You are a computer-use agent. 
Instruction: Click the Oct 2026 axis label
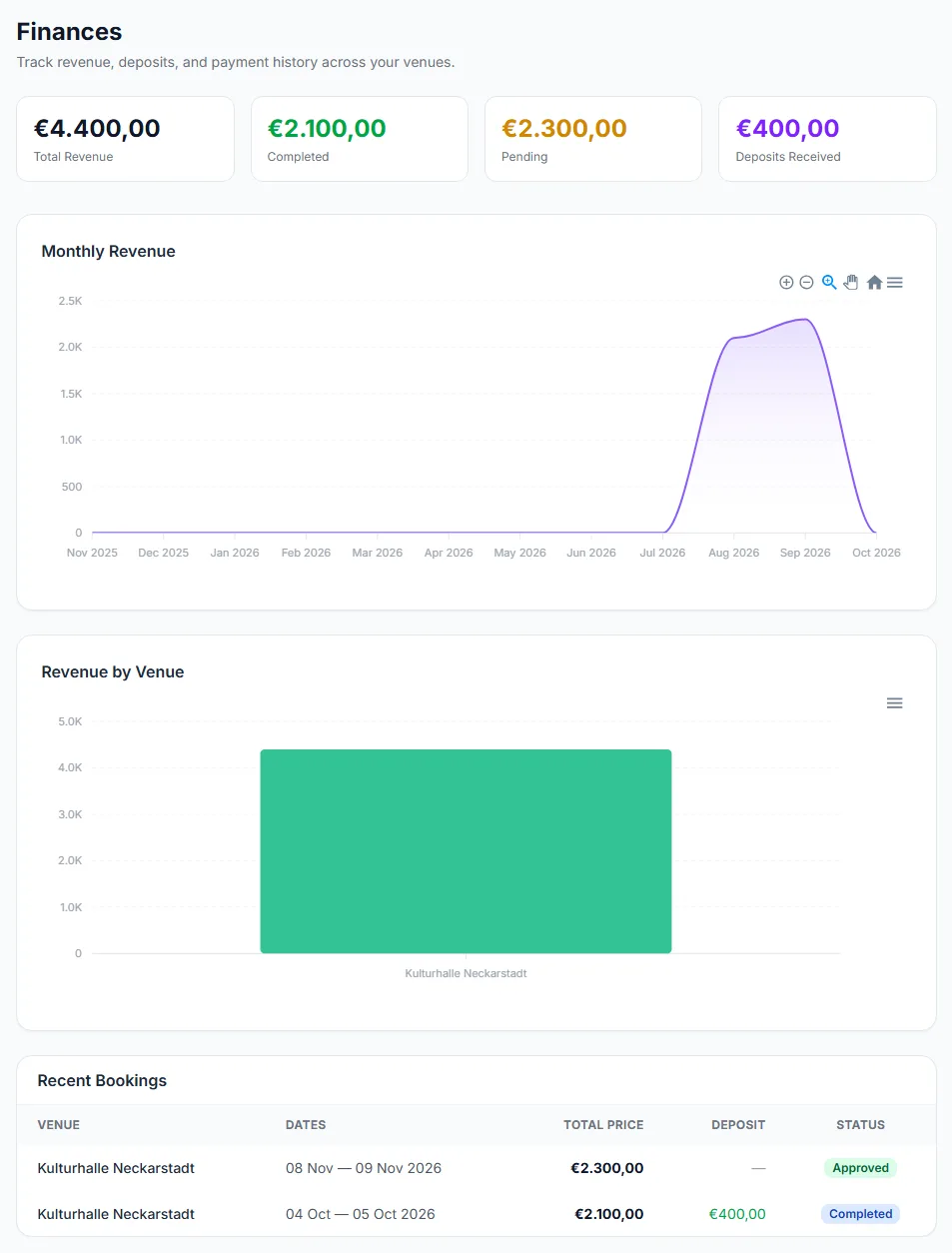pos(876,553)
